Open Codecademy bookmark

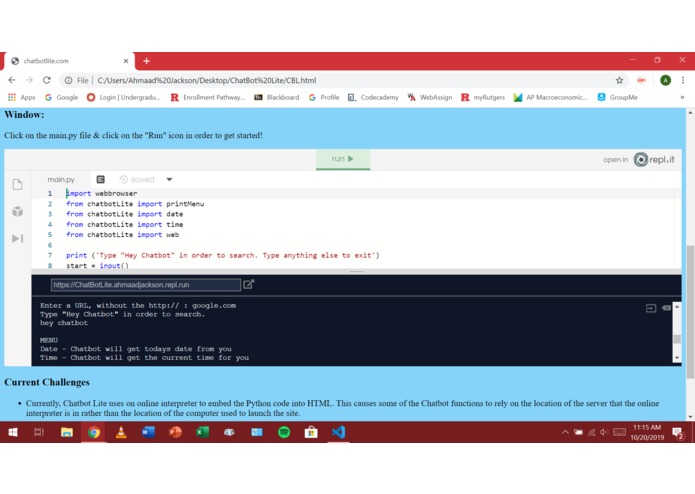(373, 97)
